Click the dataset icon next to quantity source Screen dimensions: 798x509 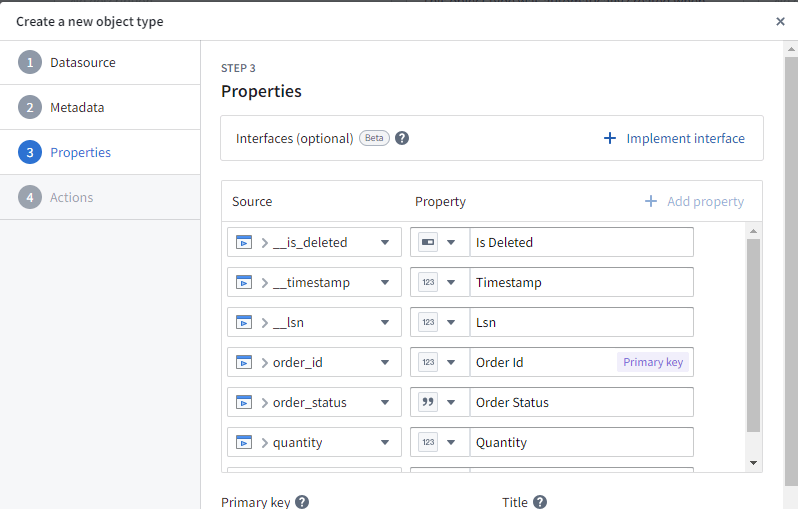(244, 442)
